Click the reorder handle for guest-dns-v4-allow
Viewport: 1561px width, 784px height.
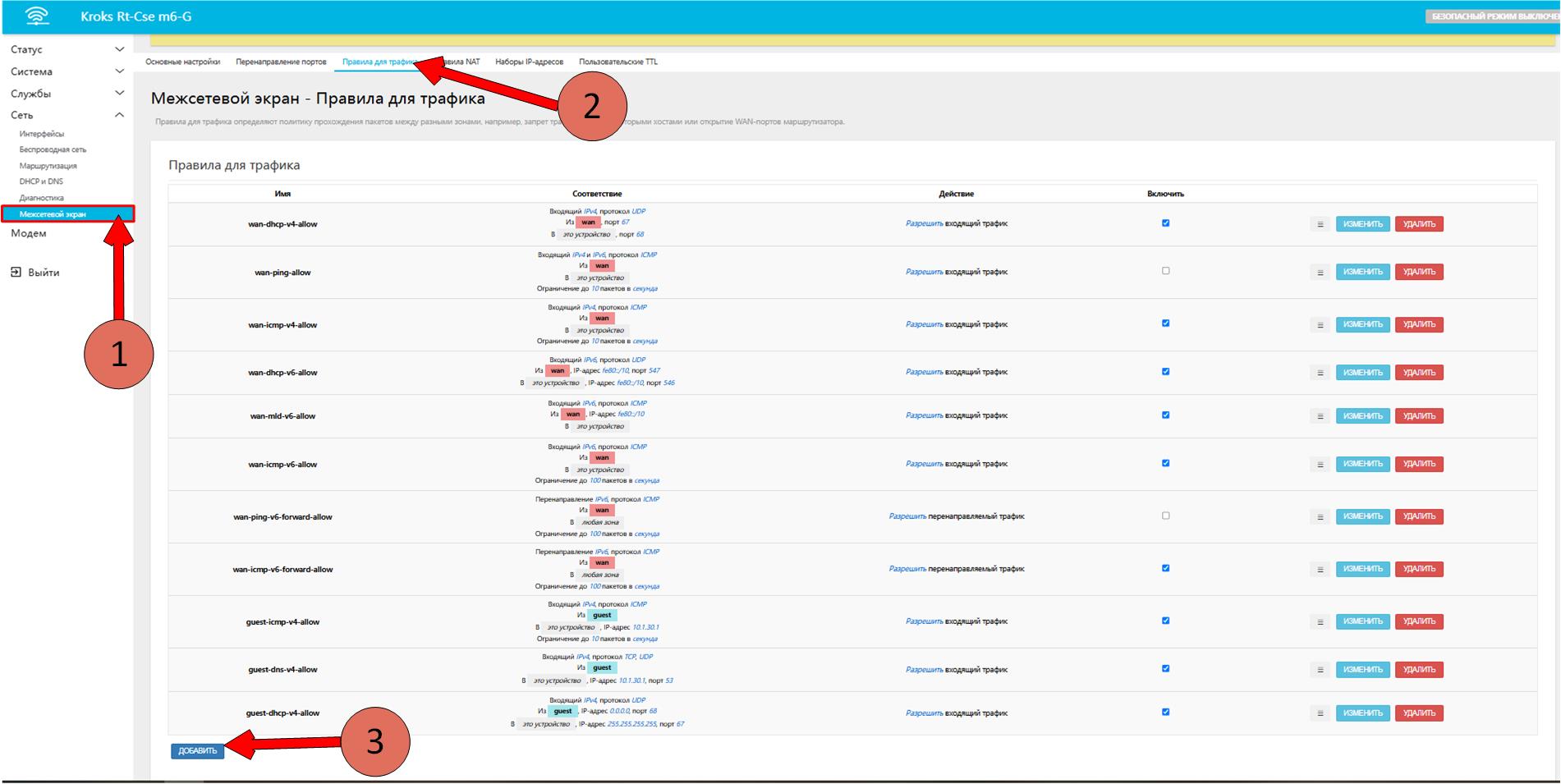tap(1320, 670)
